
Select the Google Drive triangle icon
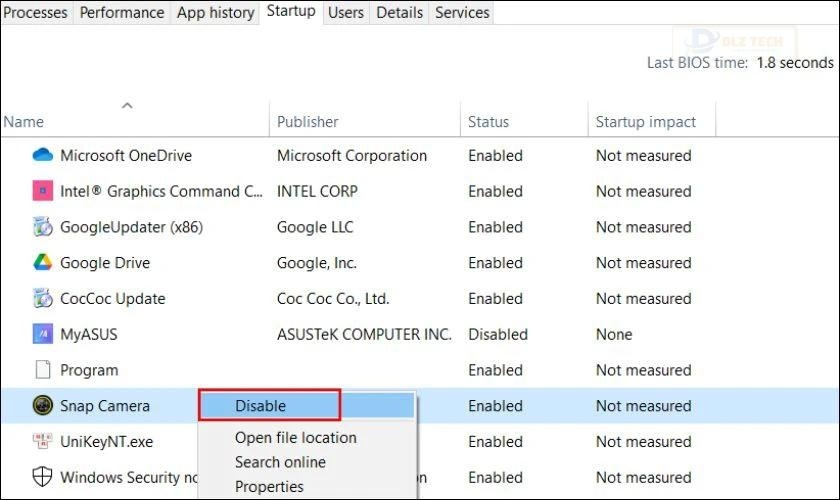tap(42, 263)
